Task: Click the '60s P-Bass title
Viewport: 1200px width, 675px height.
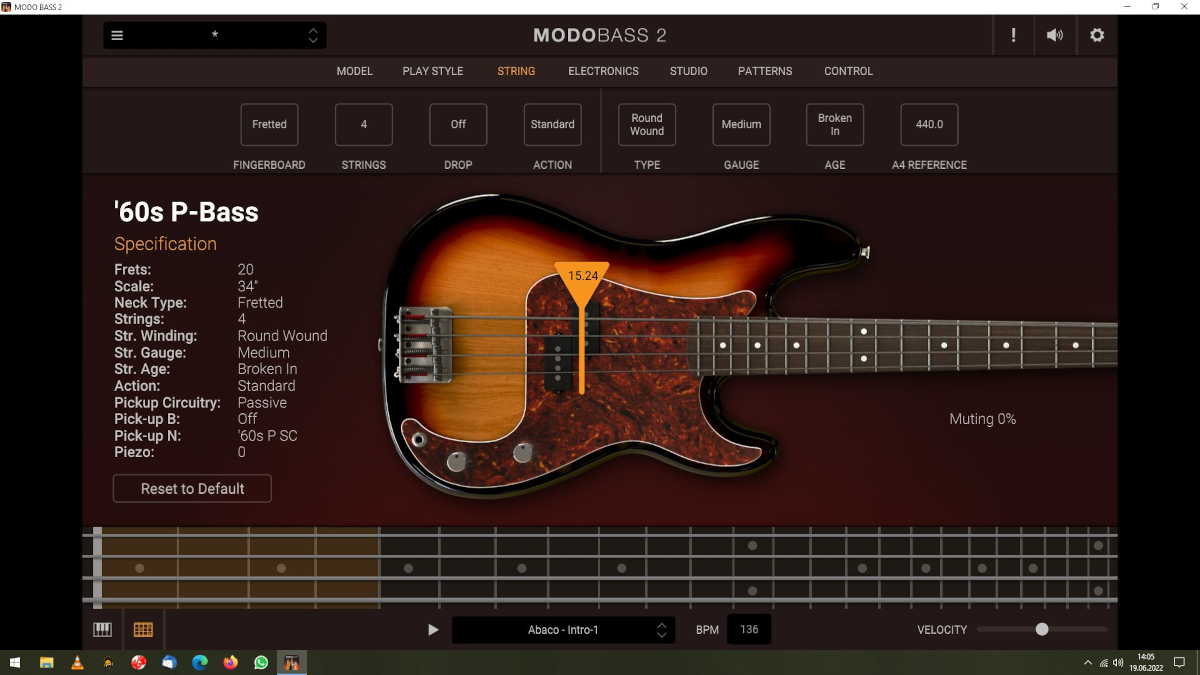Action: 187,212
